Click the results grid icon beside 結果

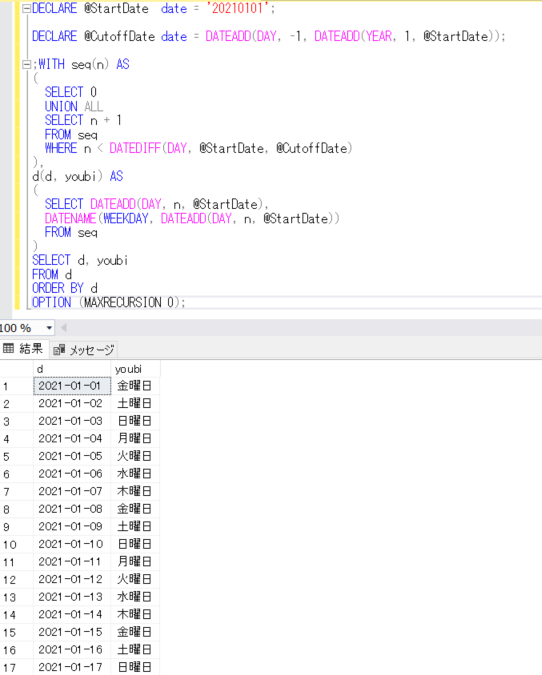(9, 348)
